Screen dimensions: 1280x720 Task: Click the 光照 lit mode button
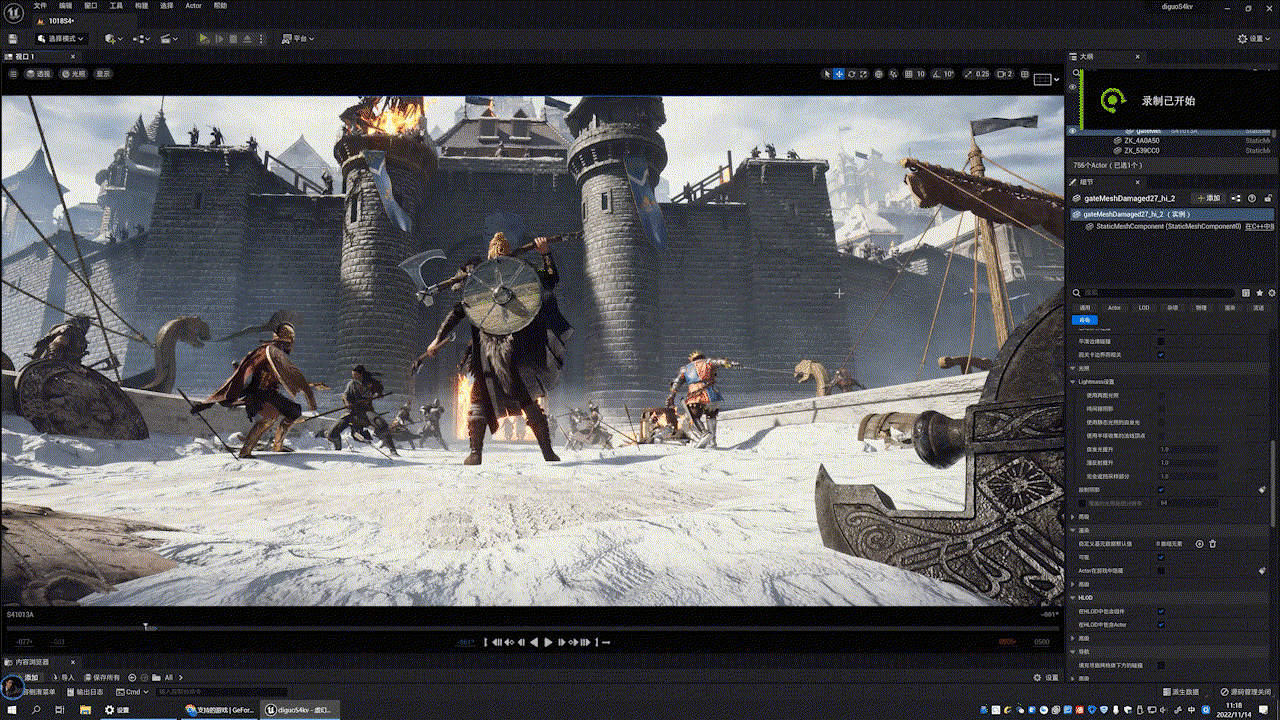tap(73, 73)
